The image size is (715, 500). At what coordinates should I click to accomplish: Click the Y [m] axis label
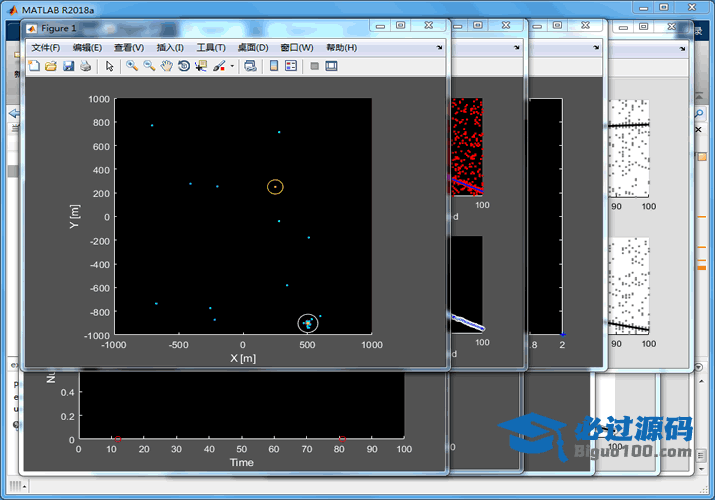click(x=74, y=216)
